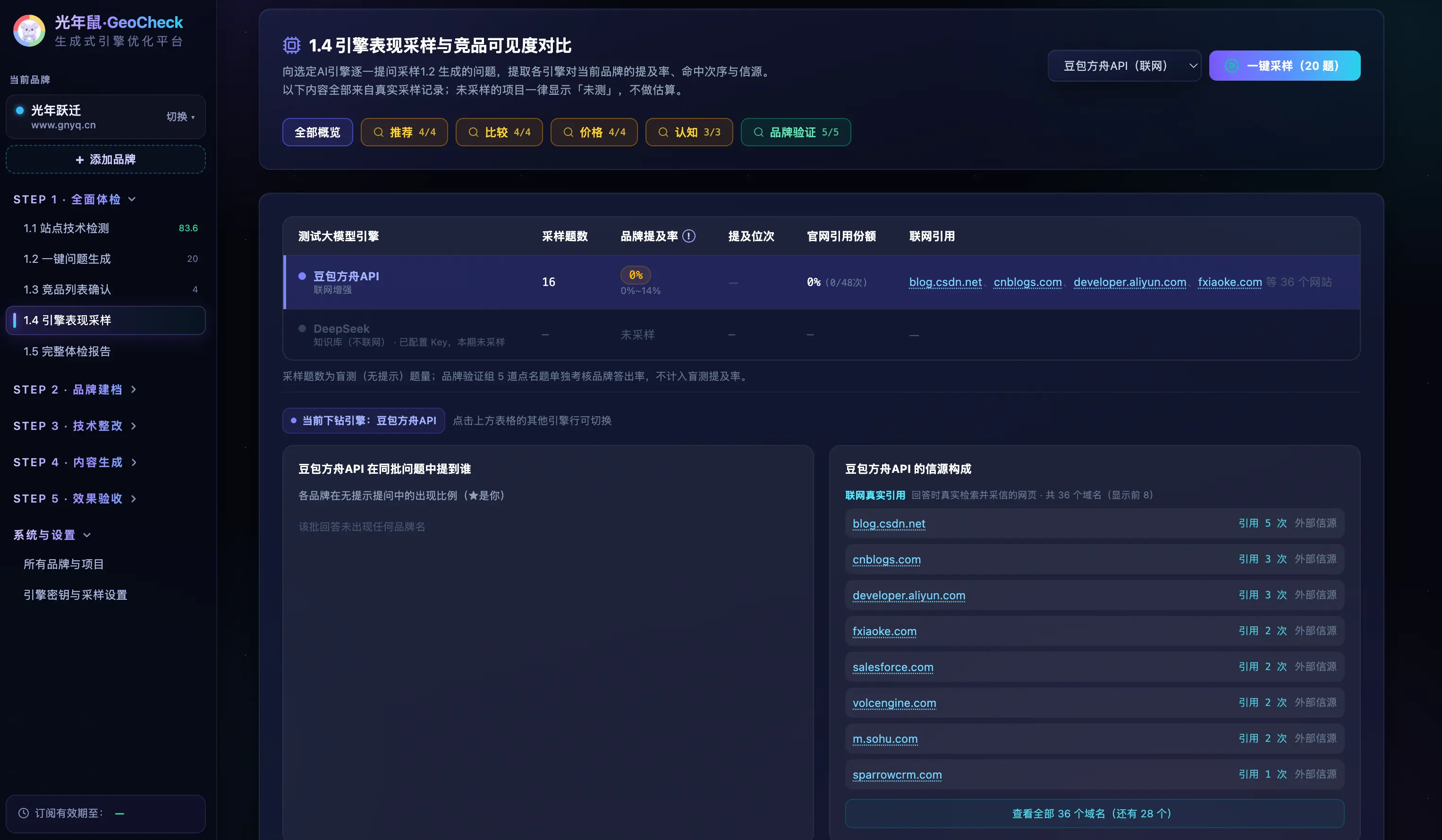Click the 当前下钻引擎：豆包方舟API chip
This screenshot has height=840, width=1442.
click(x=364, y=420)
